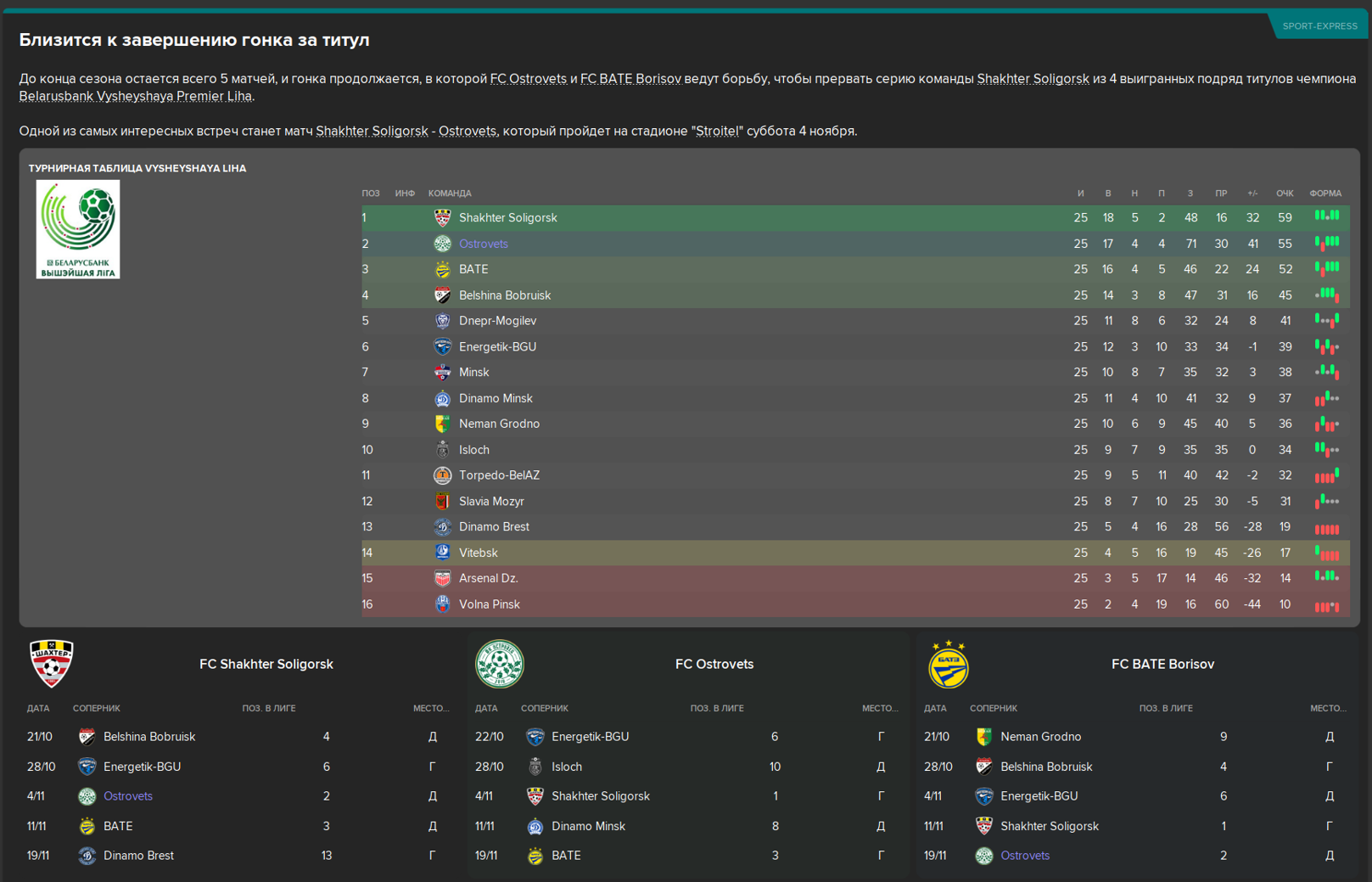Viewport: 1372px width, 882px height.
Task: Click Neman Grodno crest in BATE fixtures
Action: [984, 737]
